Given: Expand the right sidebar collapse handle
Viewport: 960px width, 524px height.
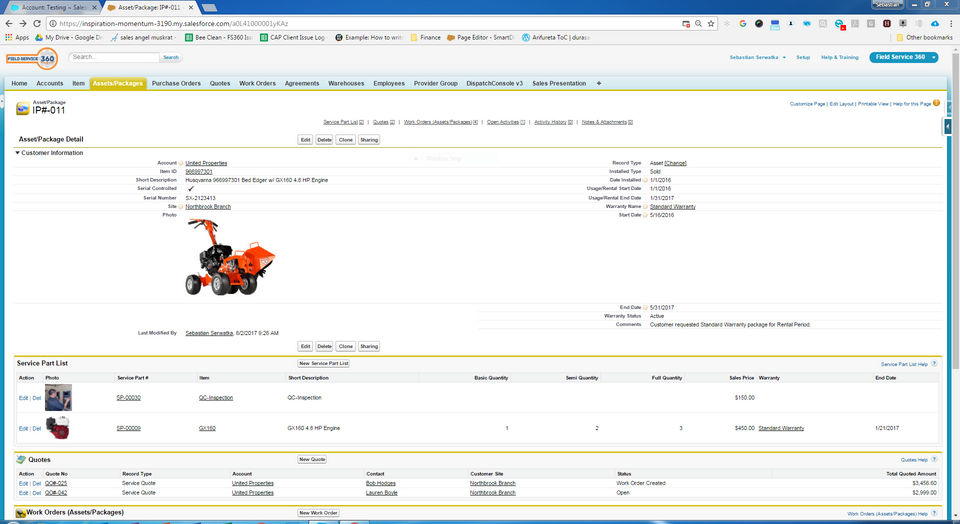Looking at the screenshot, I should point(947,126).
